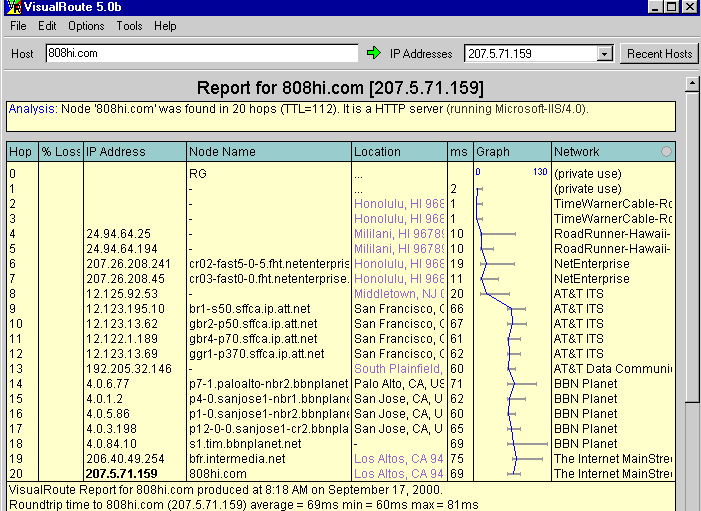Open the Help menu
This screenshot has width=701, height=511.
coord(165,26)
